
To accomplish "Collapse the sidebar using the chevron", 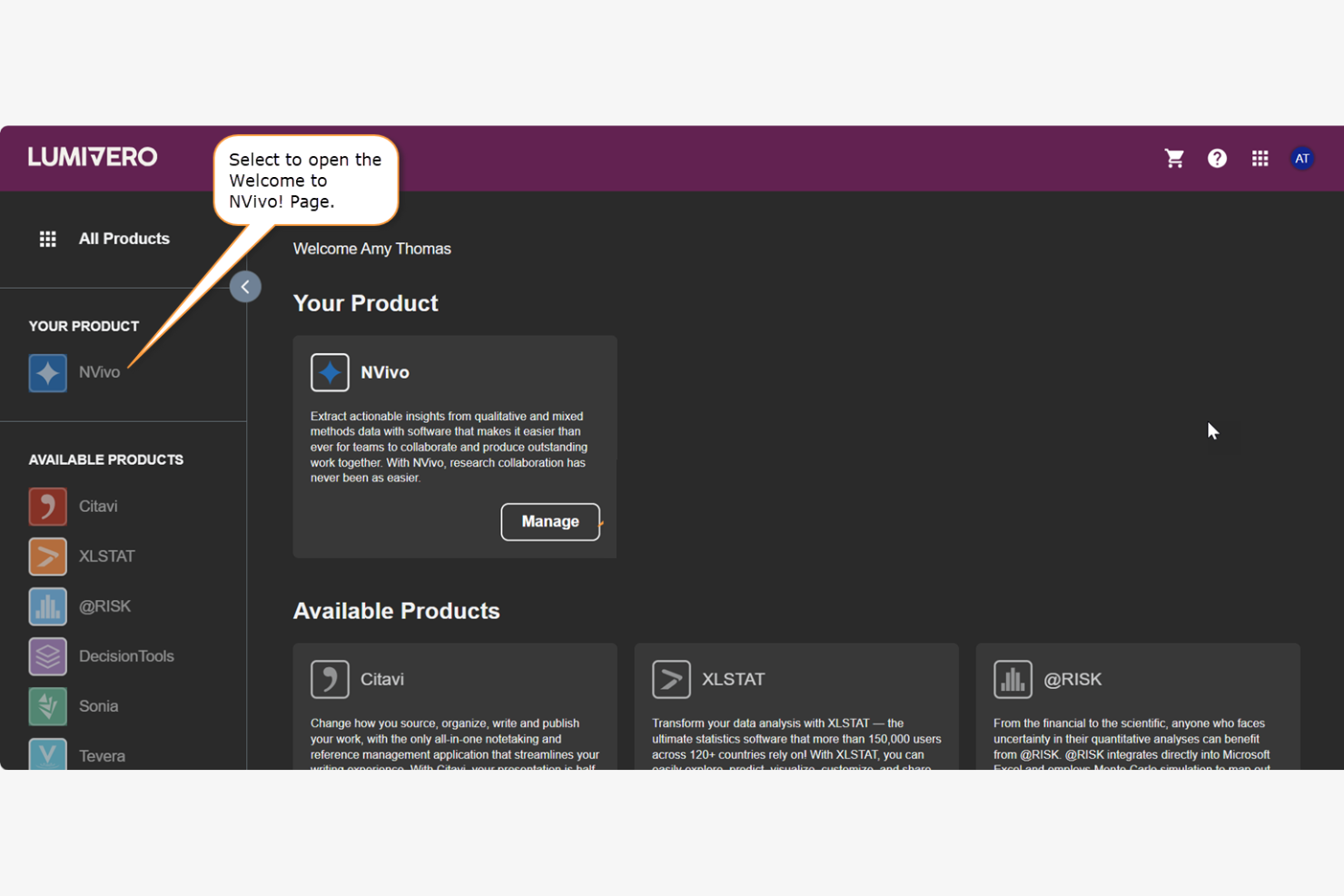I will point(245,286).
